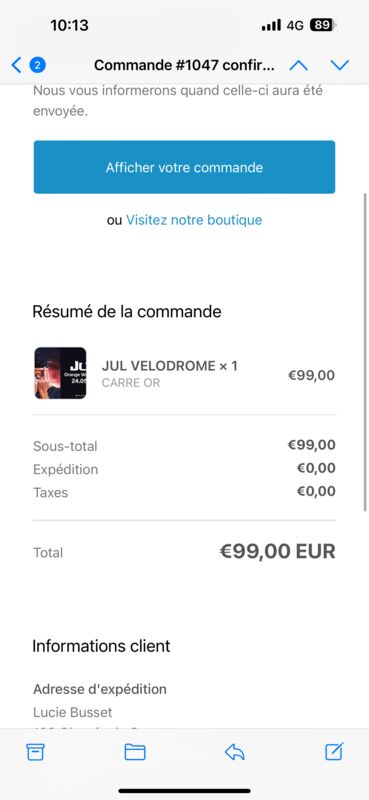Tap the Lucie Busset shipping name

pyautogui.click(x=72, y=712)
